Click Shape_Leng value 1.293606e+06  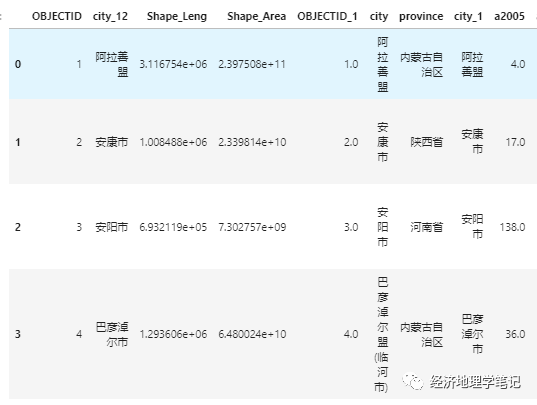(x=173, y=334)
